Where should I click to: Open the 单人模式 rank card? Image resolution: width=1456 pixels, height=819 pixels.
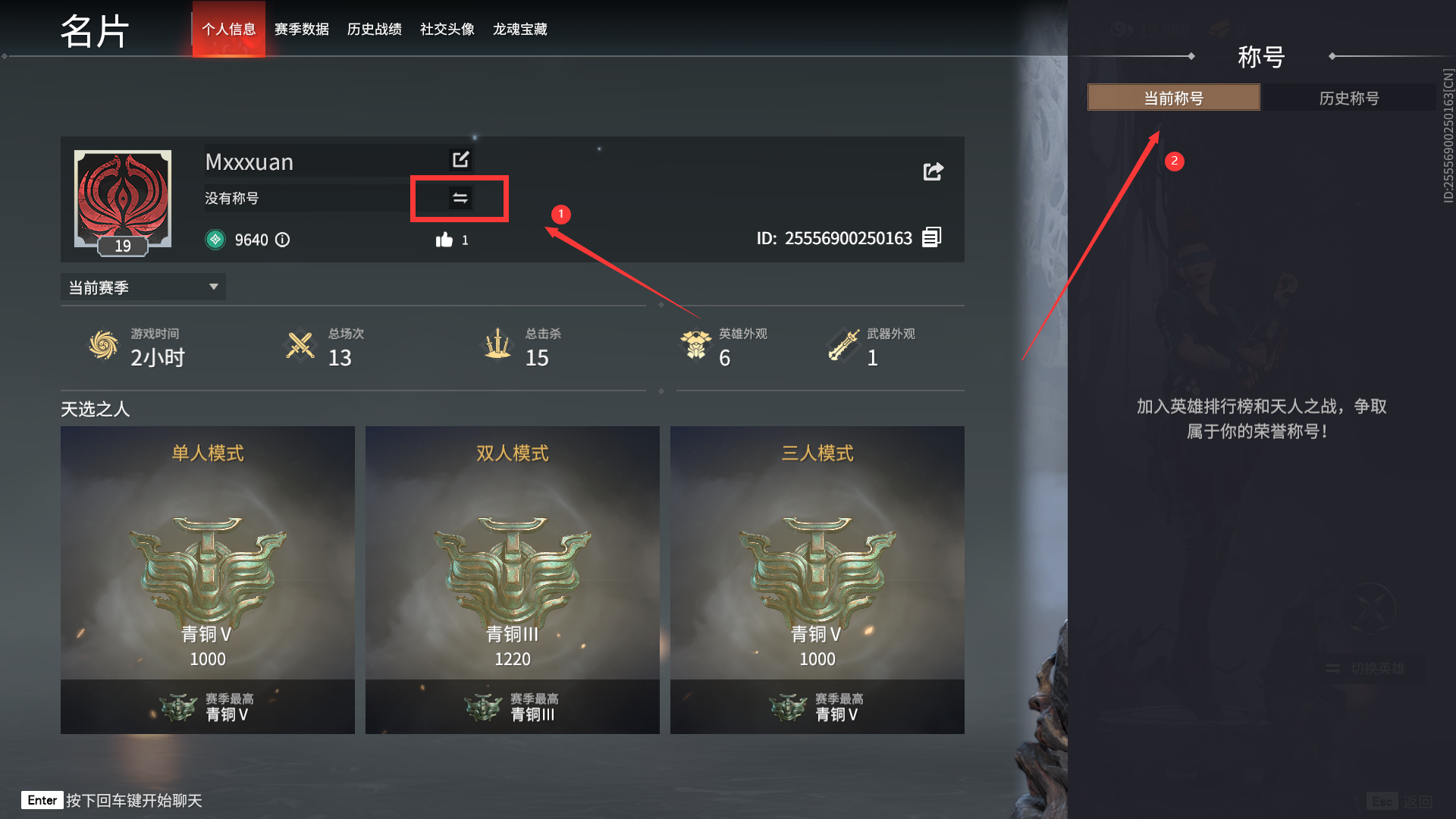pos(208,579)
